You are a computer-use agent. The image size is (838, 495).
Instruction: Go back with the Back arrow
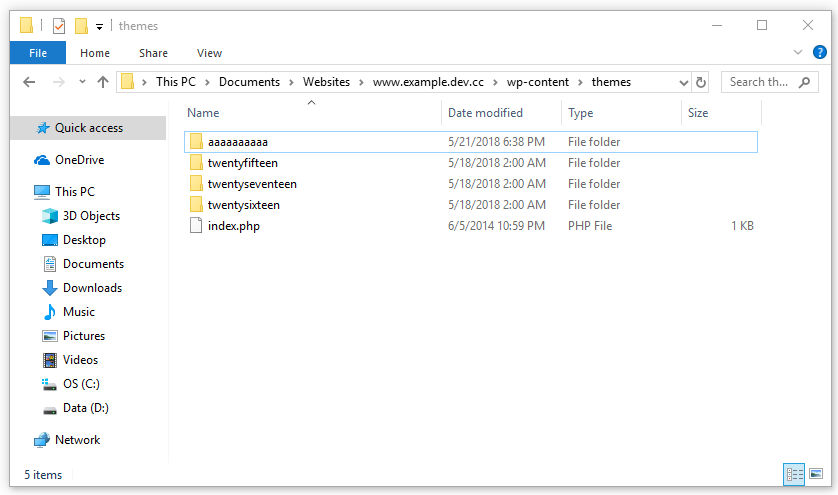29,82
